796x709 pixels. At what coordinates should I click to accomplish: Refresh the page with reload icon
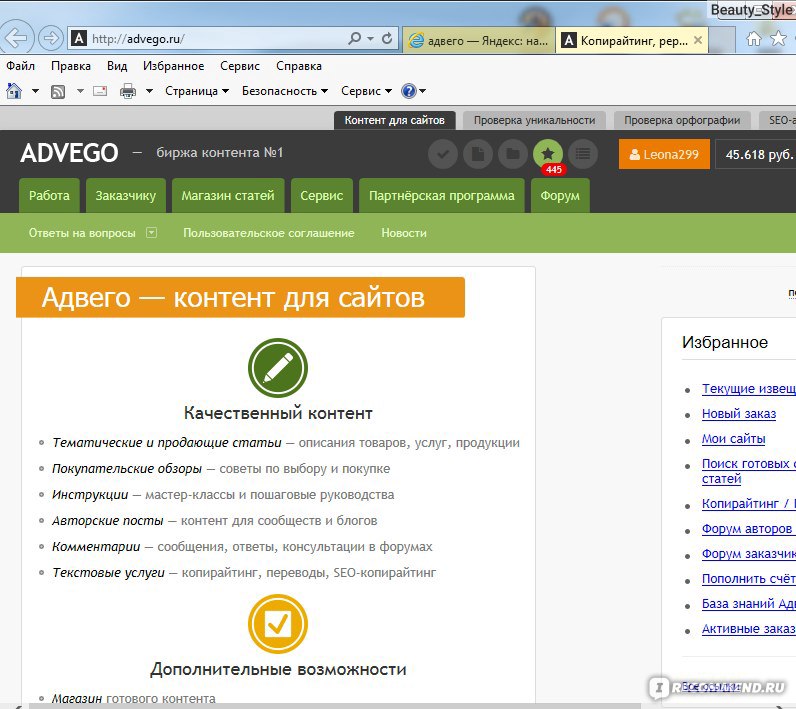click(387, 38)
